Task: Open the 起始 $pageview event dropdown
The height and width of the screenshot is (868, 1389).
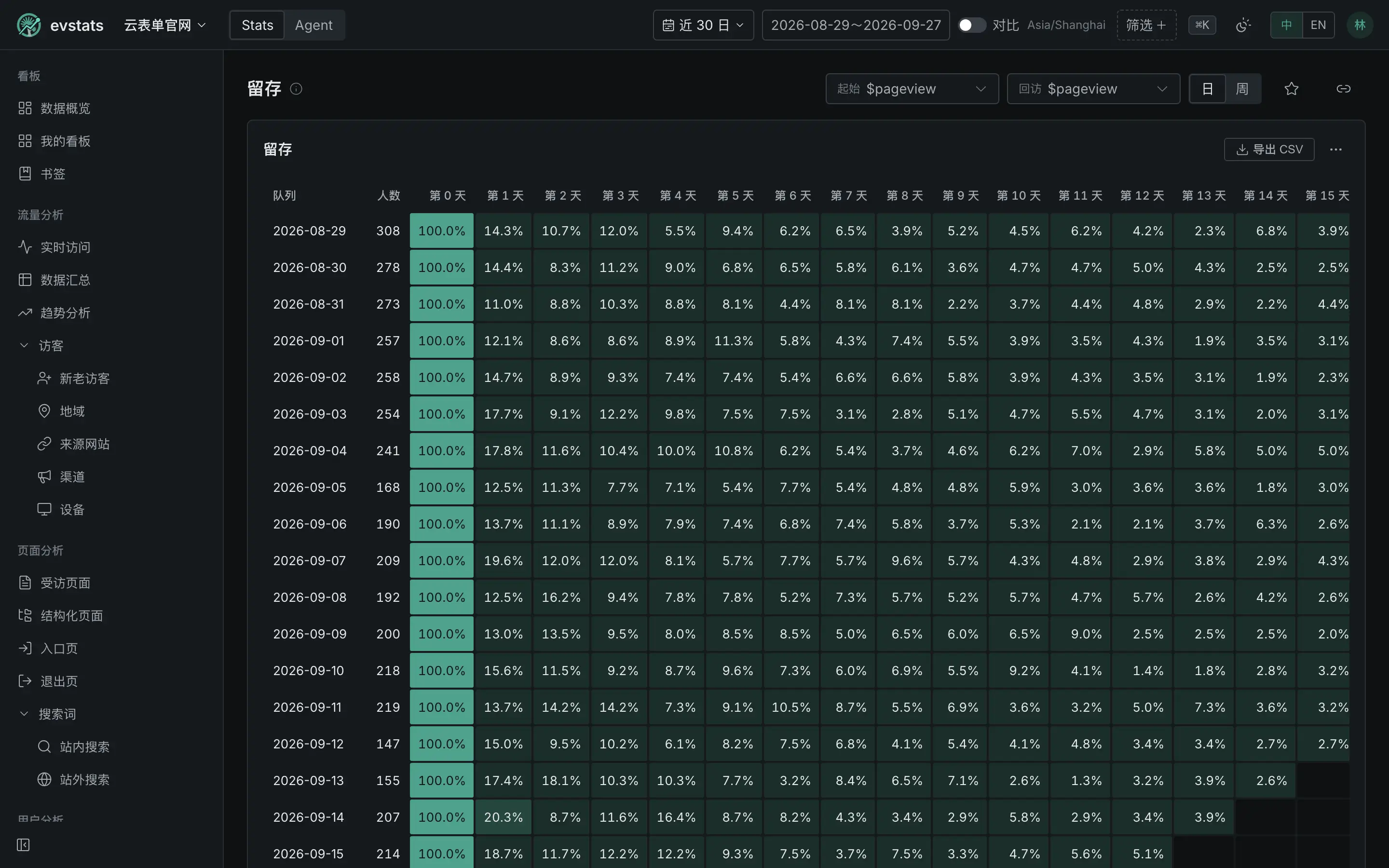Action: click(912, 89)
